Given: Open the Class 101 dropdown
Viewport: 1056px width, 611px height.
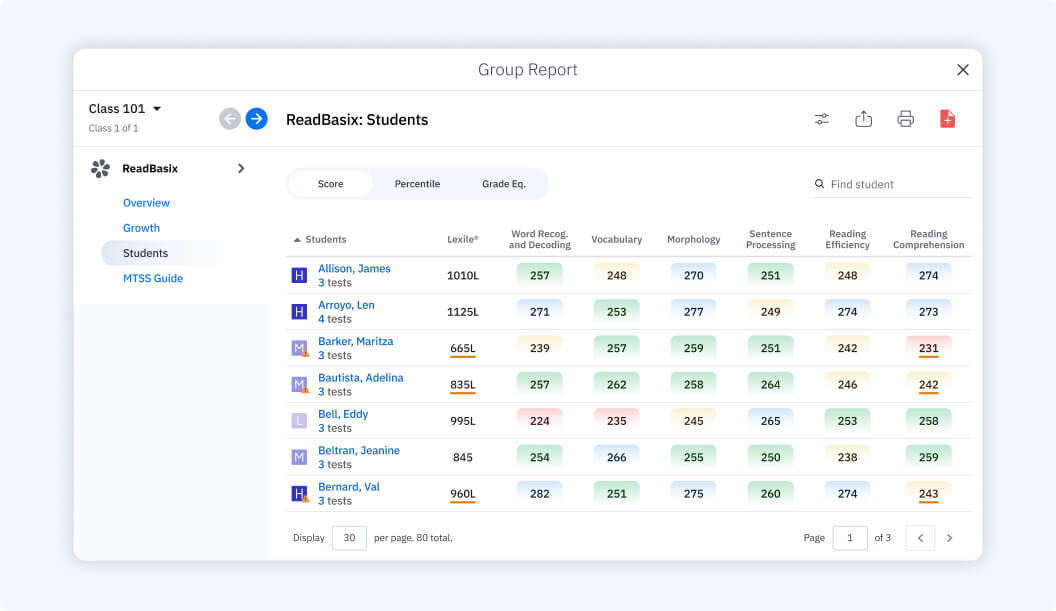Looking at the screenshot, I should [x=125, y=108].
